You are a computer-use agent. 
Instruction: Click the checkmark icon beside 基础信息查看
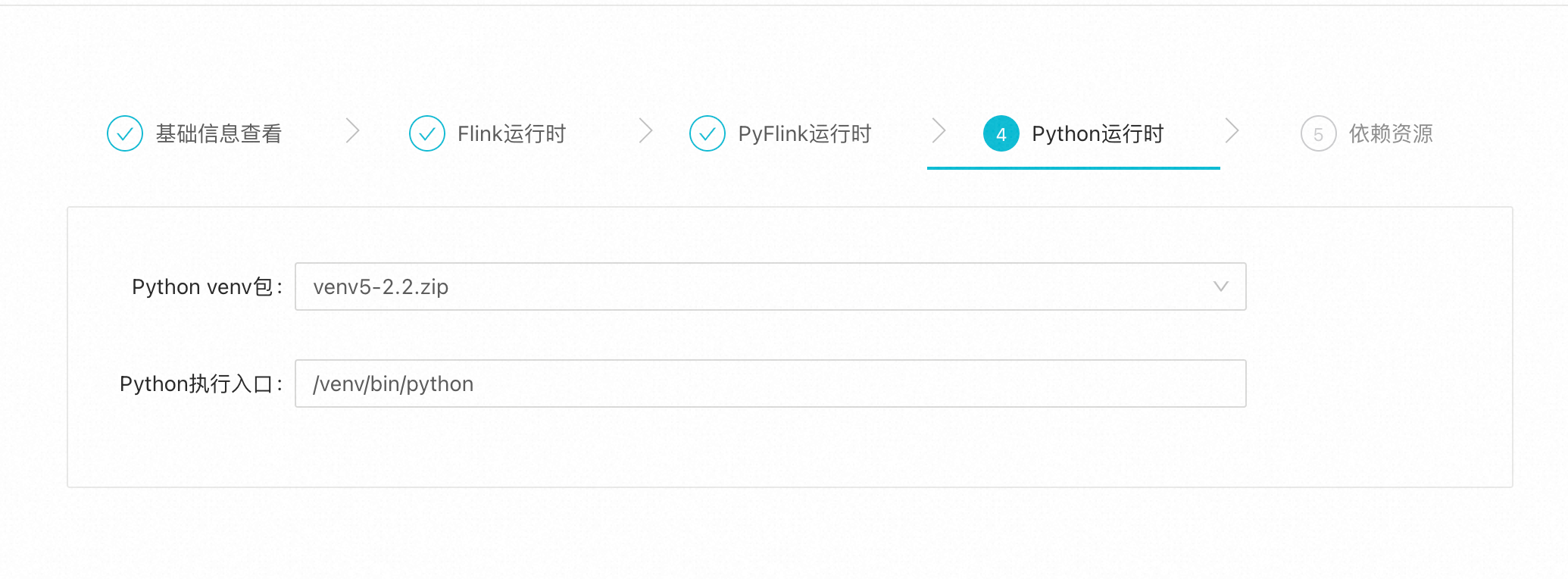[x=125, y=134]
